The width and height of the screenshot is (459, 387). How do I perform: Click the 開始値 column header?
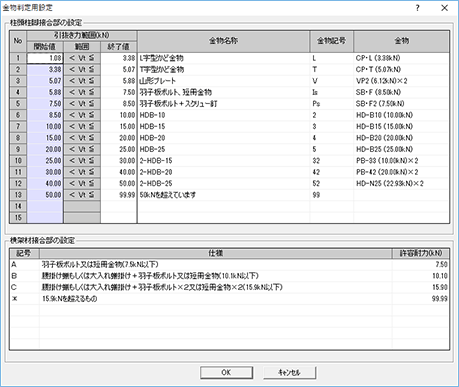point(45,47)
